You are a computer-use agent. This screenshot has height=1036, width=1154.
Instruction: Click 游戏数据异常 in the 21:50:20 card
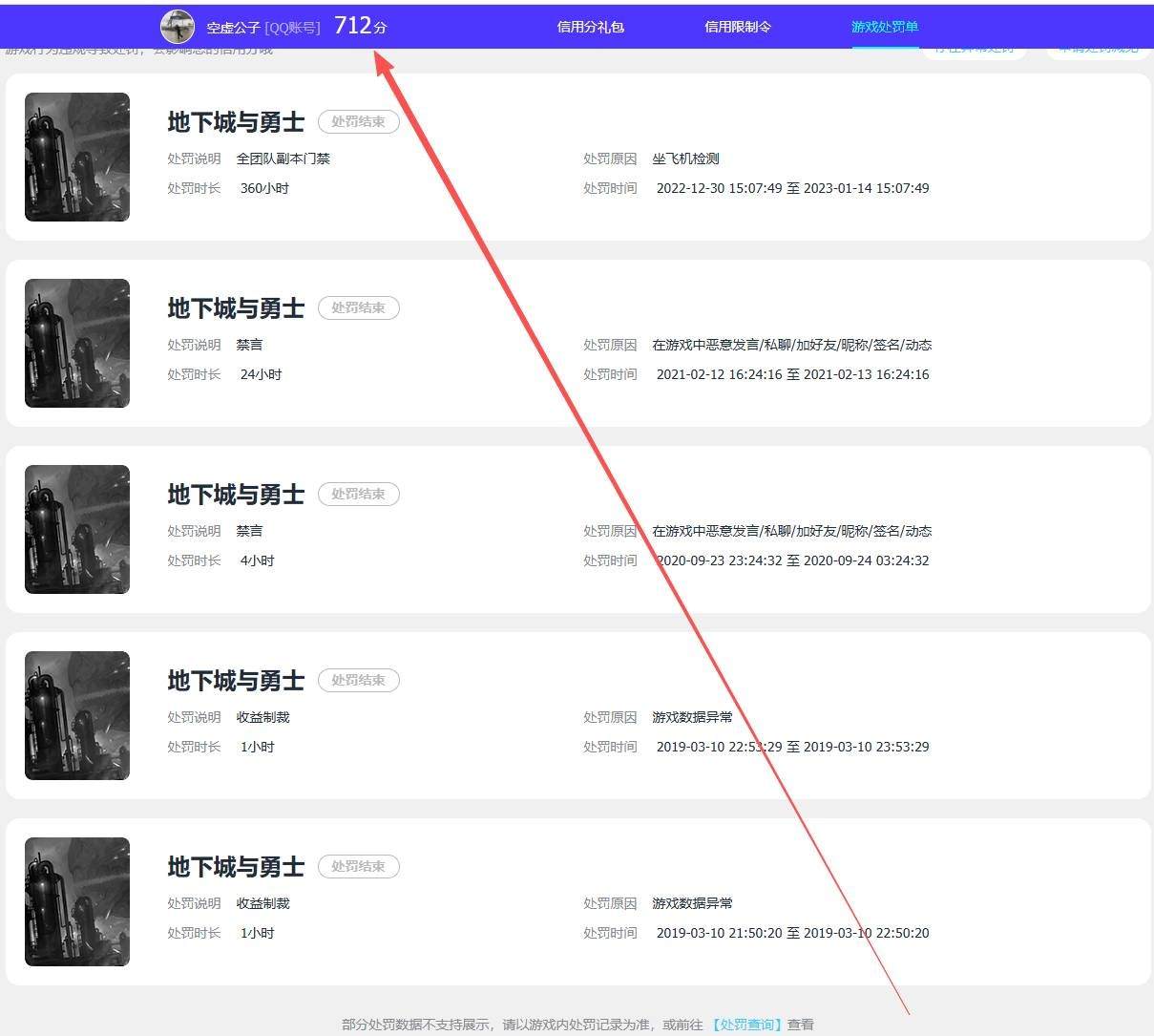(692, 903)
